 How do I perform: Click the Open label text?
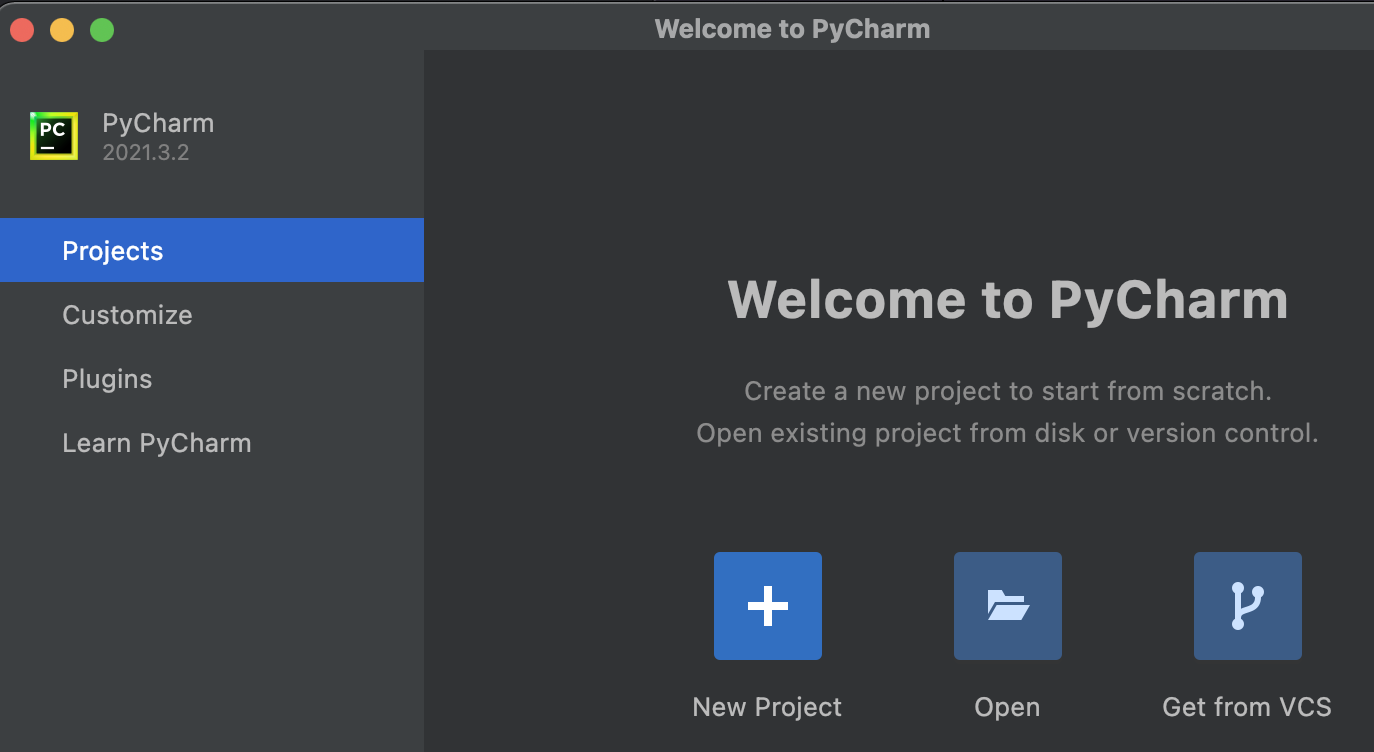coord(1007,707)
